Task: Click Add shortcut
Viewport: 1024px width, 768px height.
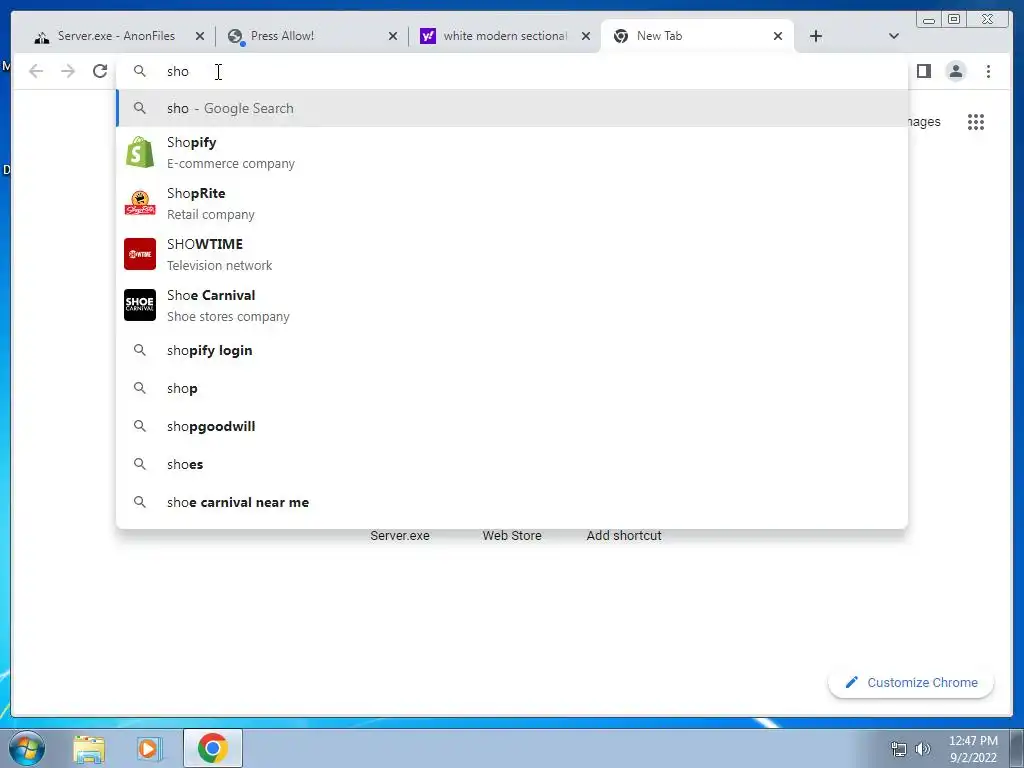Action: (624, 536)
